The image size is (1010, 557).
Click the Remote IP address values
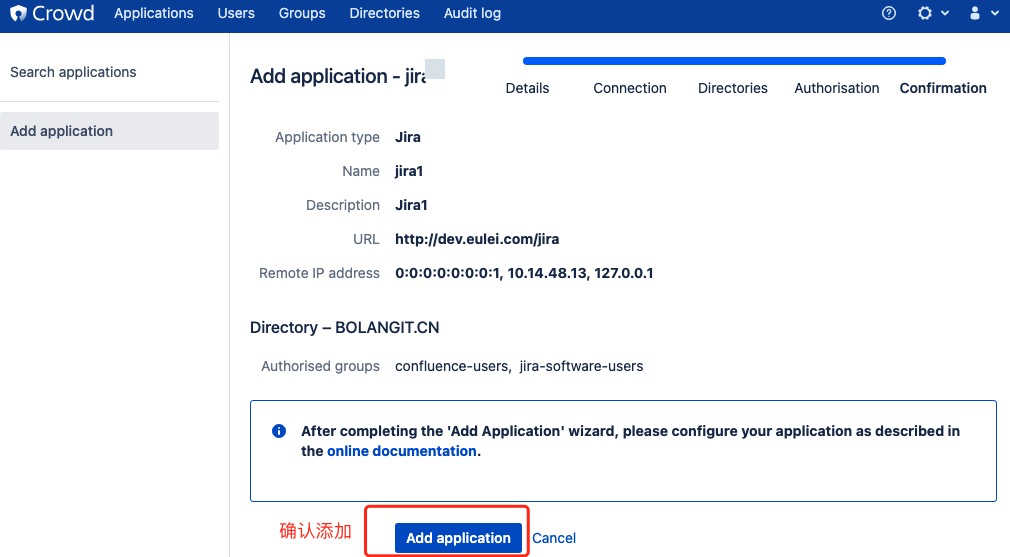(x=524, y=273)
